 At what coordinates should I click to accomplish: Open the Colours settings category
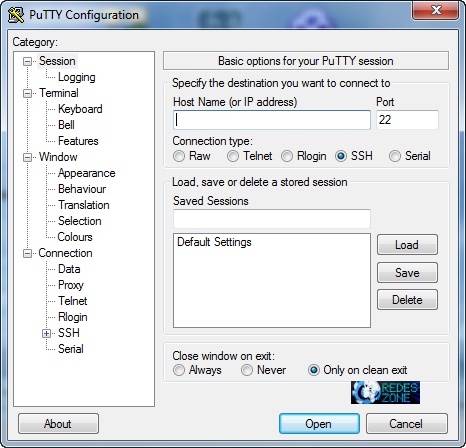pos(75,237)
